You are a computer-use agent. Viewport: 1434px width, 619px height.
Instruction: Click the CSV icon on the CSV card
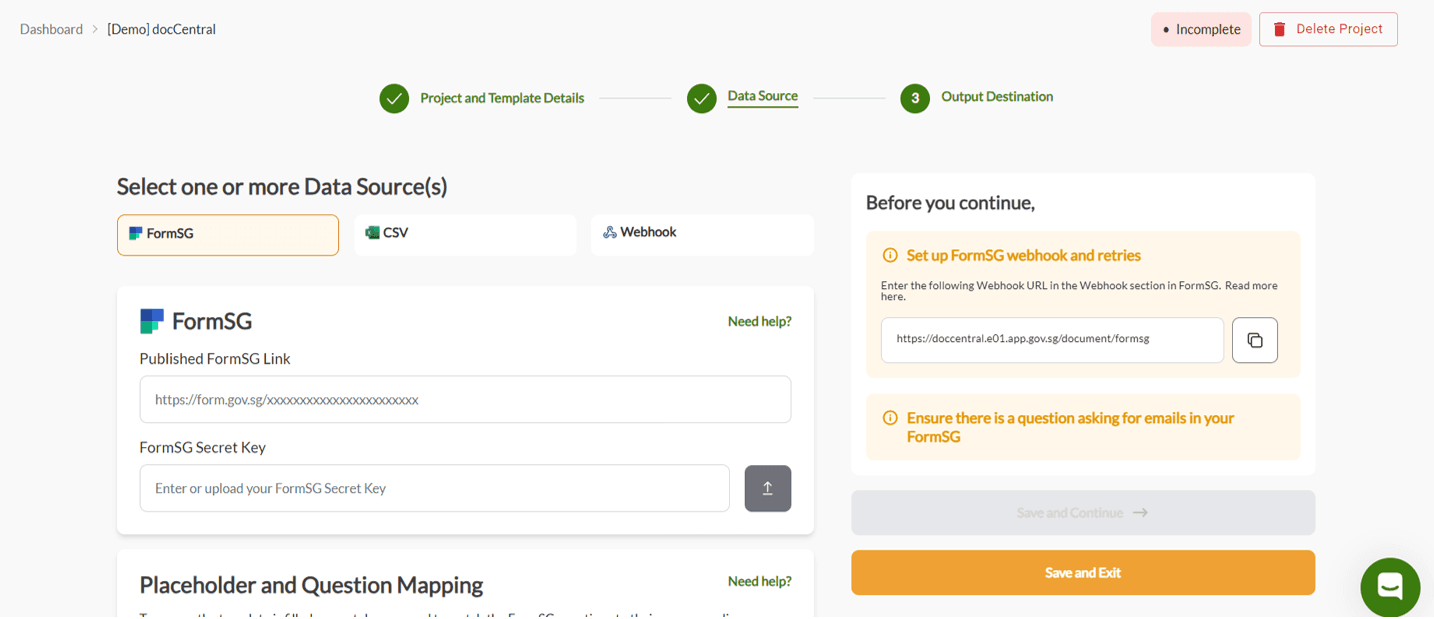(371, 231)
